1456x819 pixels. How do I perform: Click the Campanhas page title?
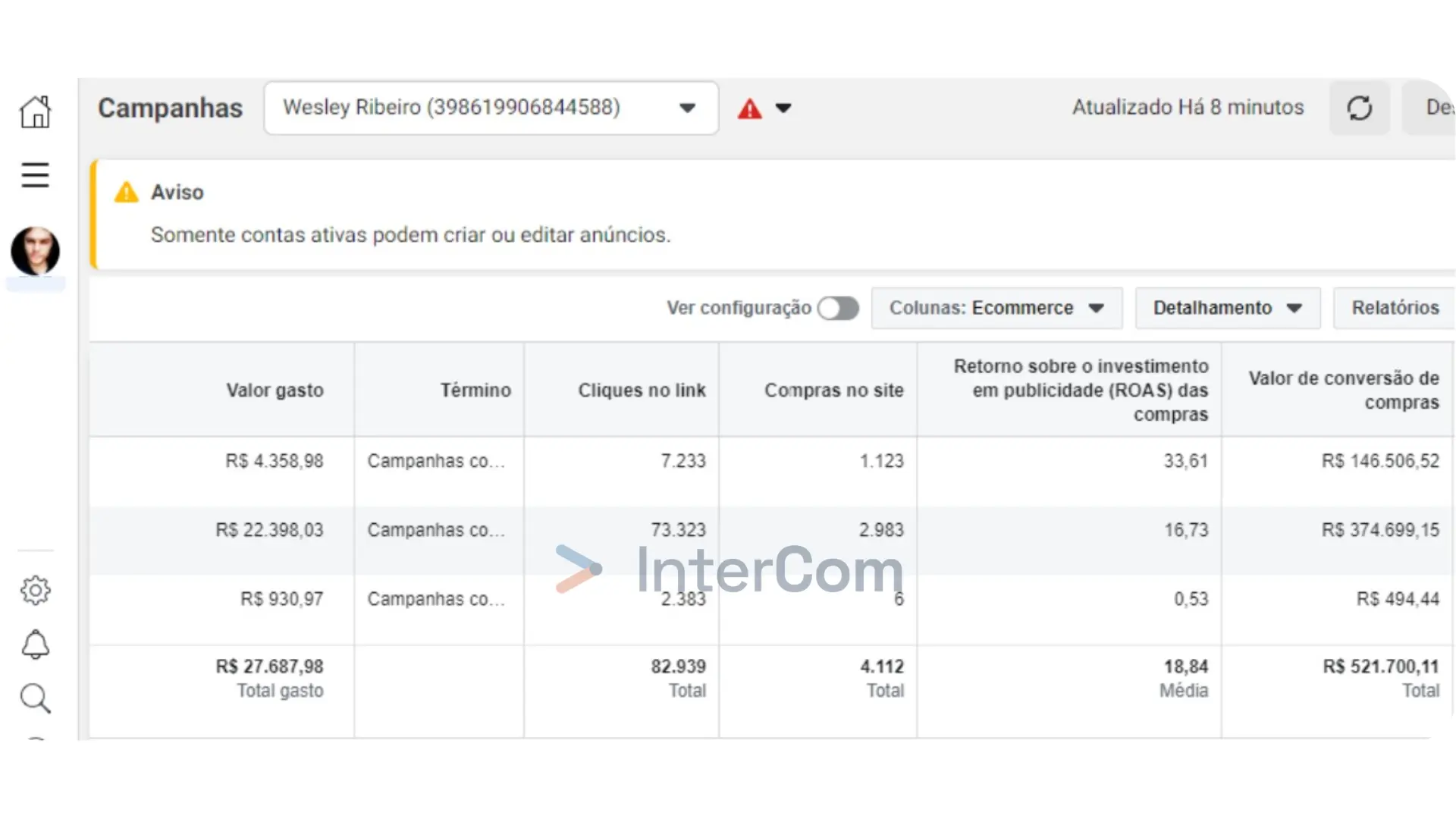coord(171,108)
